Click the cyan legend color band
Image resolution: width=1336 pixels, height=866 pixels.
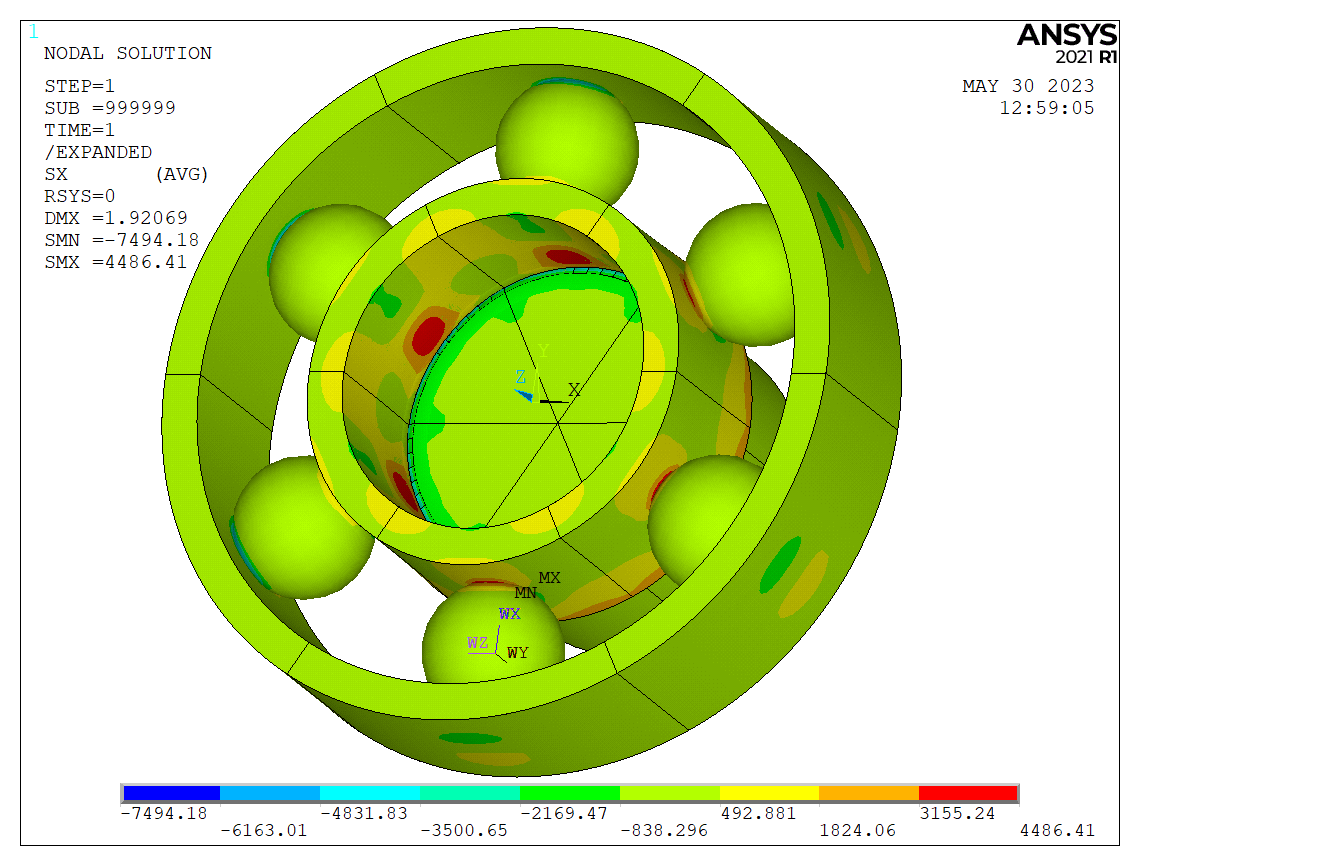point(370,793)
